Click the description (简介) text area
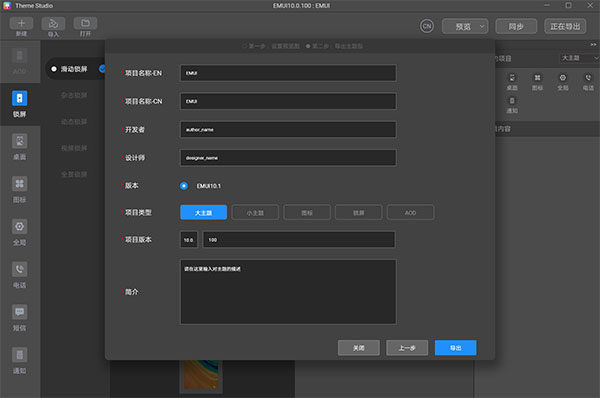600x398 pixels. point(288,292)
